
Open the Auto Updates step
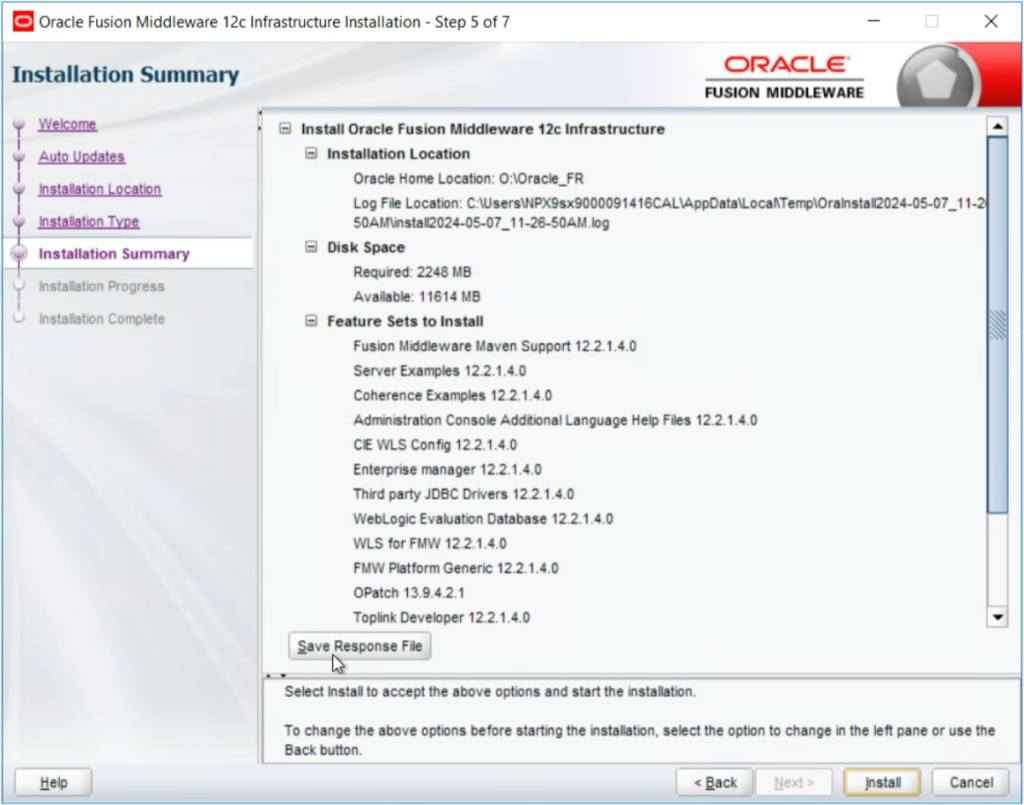[x=82, y=157]
